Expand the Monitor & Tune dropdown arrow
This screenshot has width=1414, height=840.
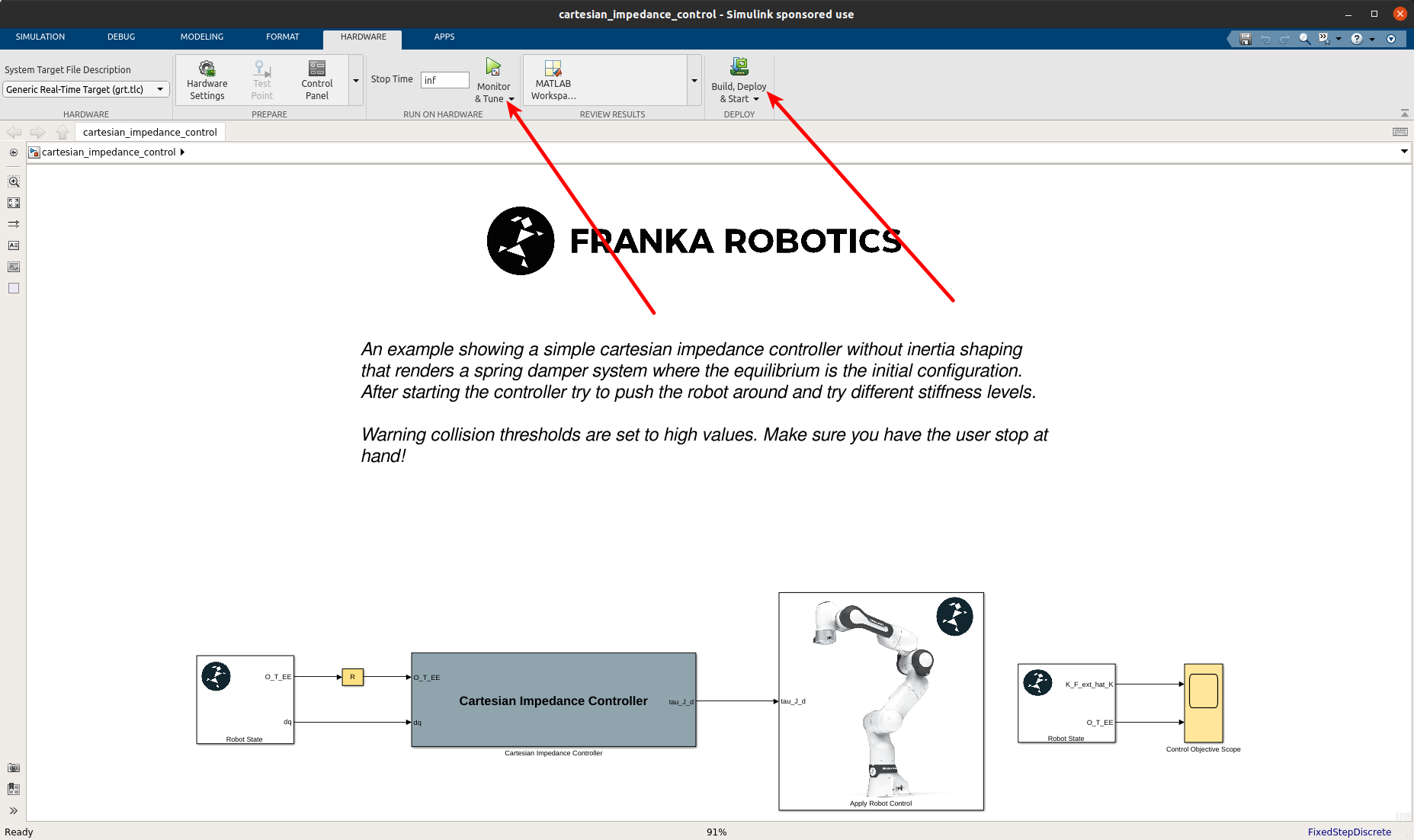click(x=511, y=99)
